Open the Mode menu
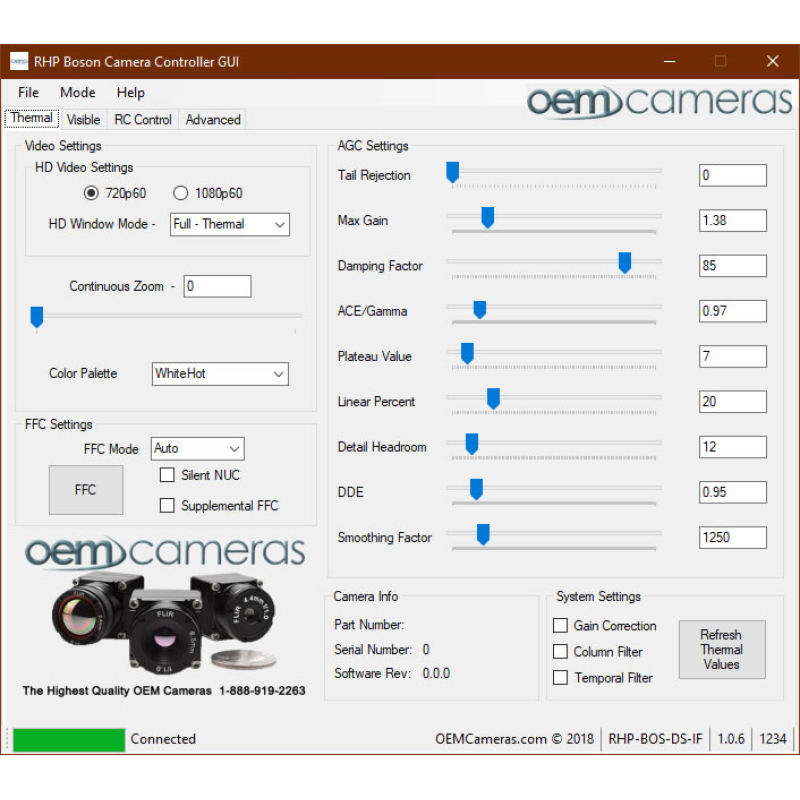Viewport: 800px width, 800px height. pyautogui.click(x=78, y=92)
